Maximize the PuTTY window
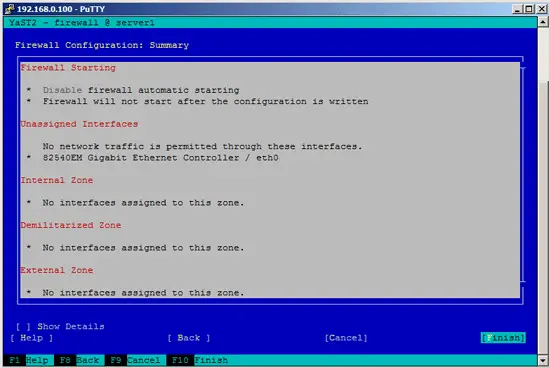Image resolution: width=550 pixels, height=368 pixels. click(x=529, y=9)
